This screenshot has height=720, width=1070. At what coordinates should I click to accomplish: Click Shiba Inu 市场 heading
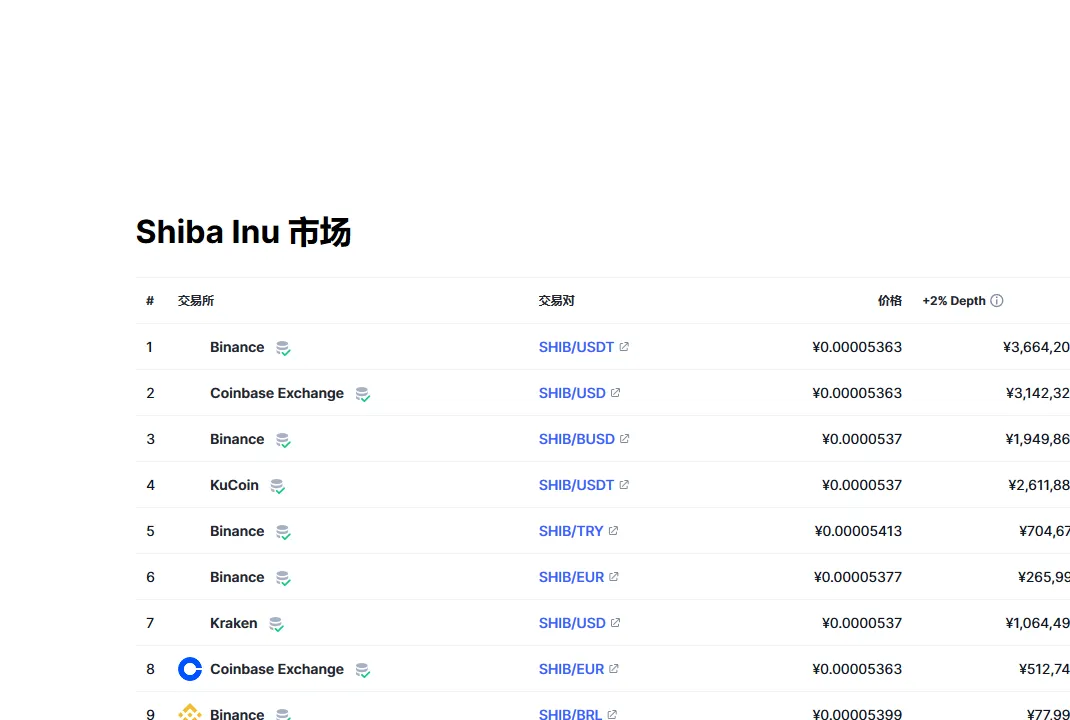click(244, 232)
